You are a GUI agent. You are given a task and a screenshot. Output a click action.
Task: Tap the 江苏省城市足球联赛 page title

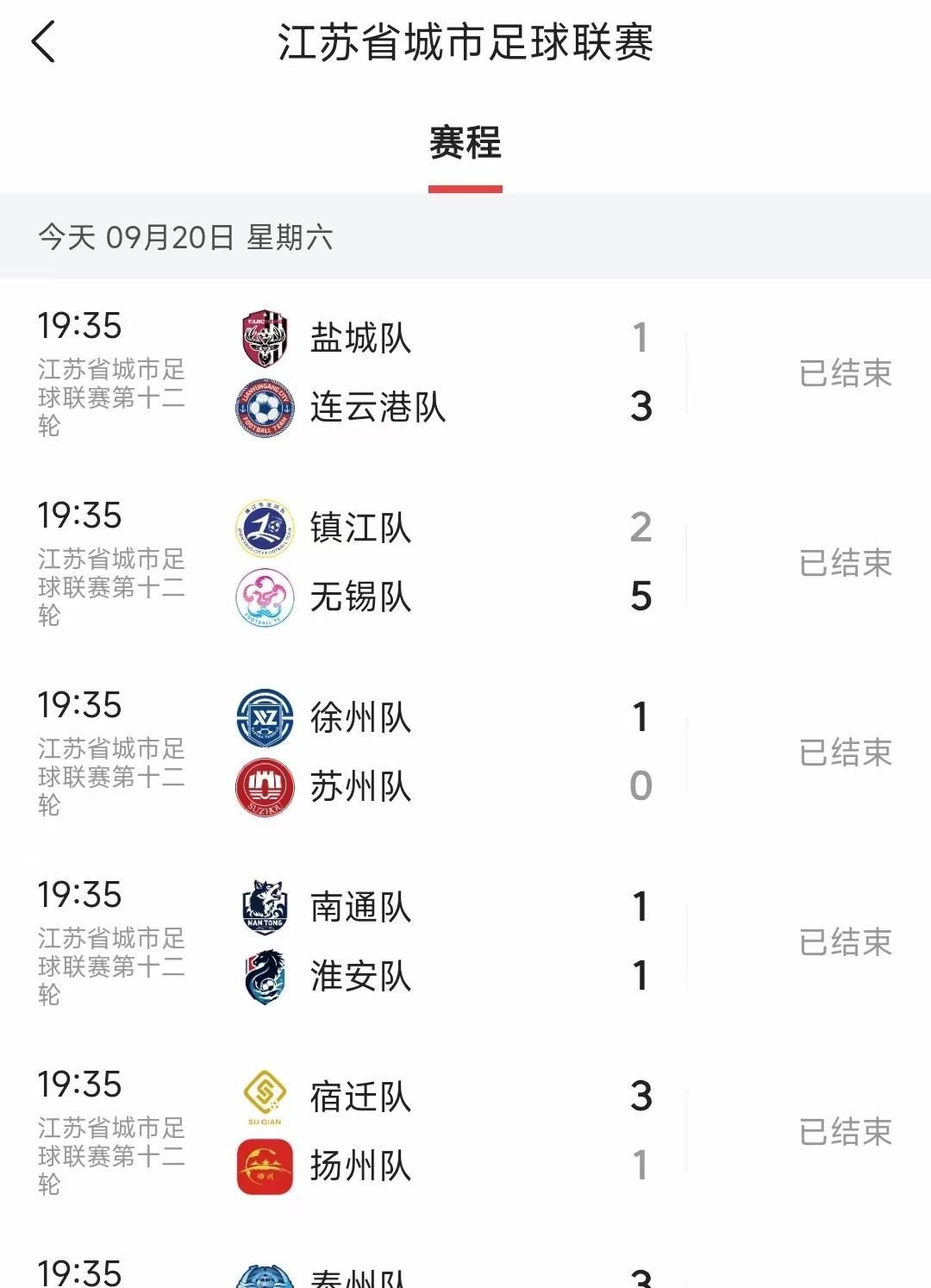[x=465, y=43]
